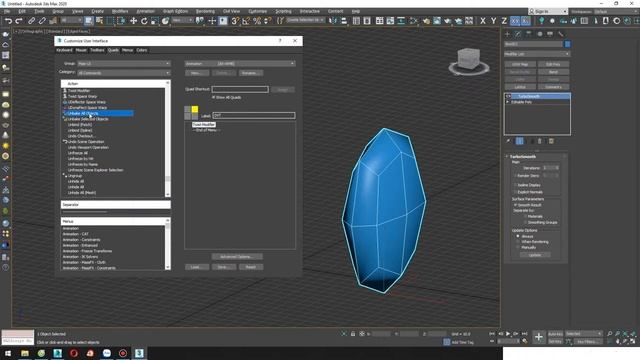Open Configure Modifier Sets icon
The image size is (640, 360).
[x=551, y=141]
